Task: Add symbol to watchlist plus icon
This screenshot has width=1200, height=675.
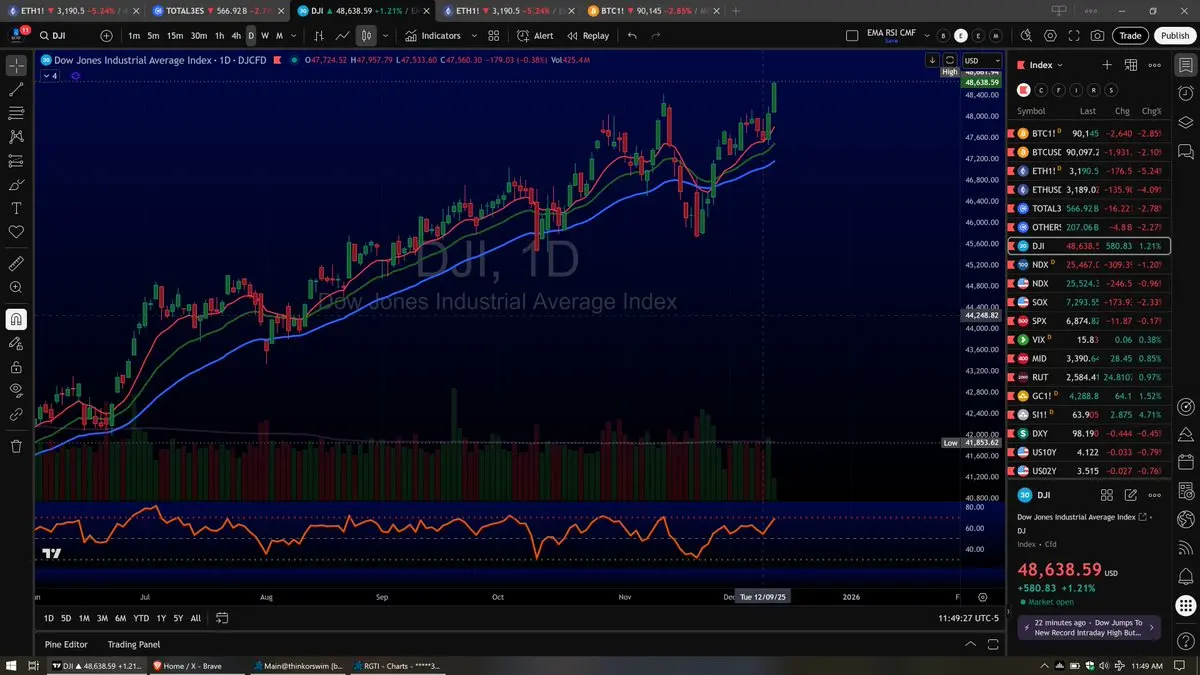Action: pos(1107,65)
